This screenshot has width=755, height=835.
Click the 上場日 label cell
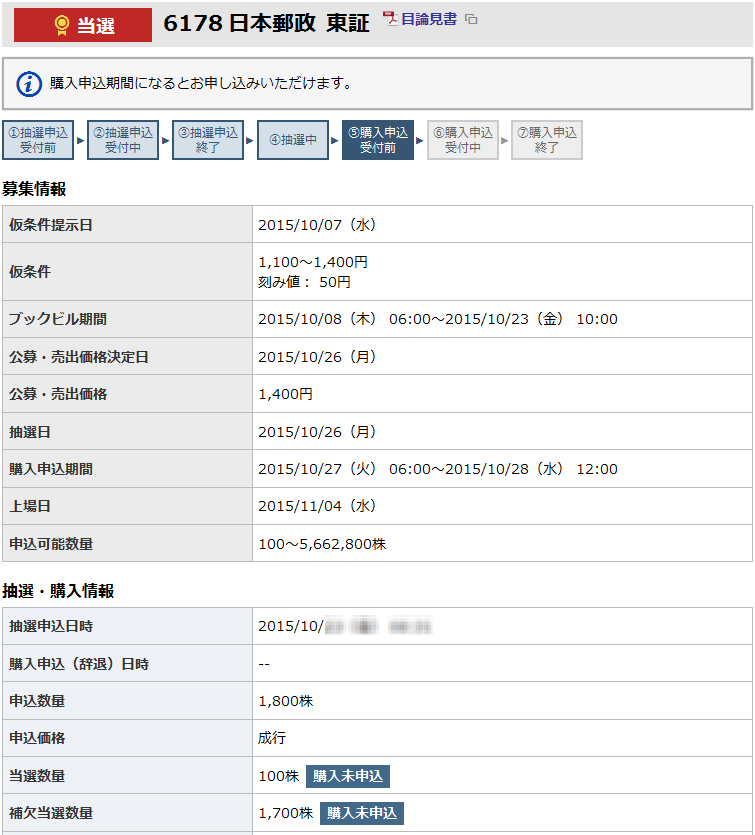click(127, 506)
